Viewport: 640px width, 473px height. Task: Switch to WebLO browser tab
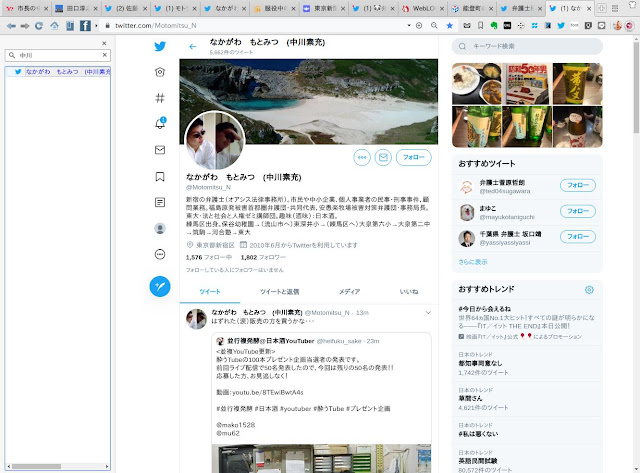coord(422,8)
